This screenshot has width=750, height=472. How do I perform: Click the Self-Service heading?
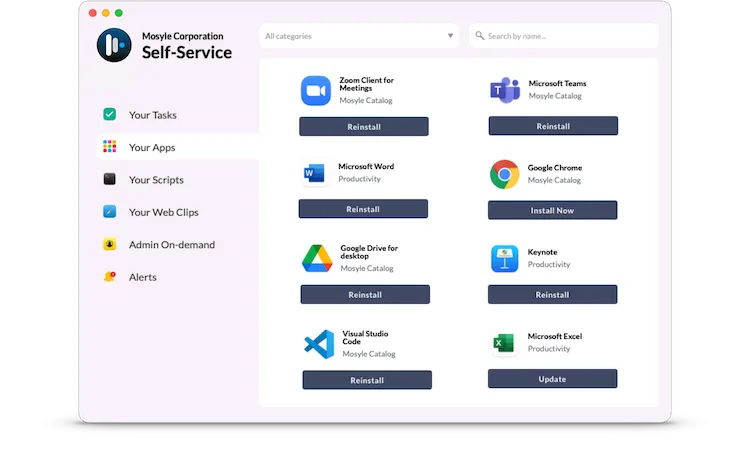pyautogui.click(x=187, y=53)
